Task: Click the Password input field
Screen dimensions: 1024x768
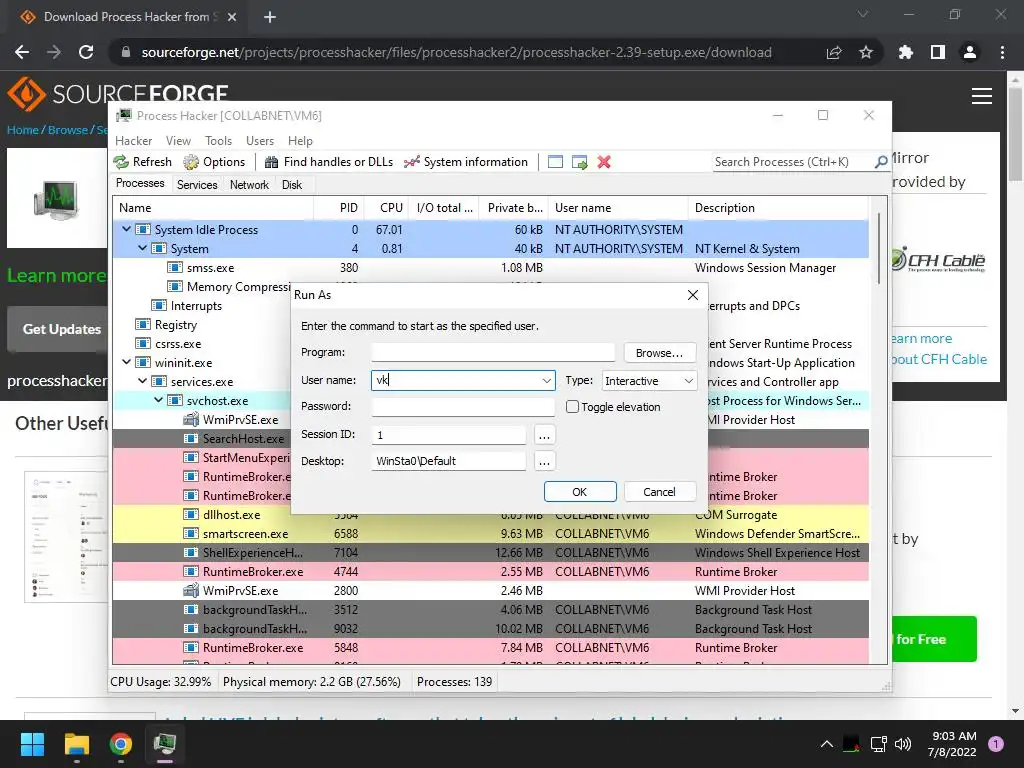Action: click(x=463, y=406)
